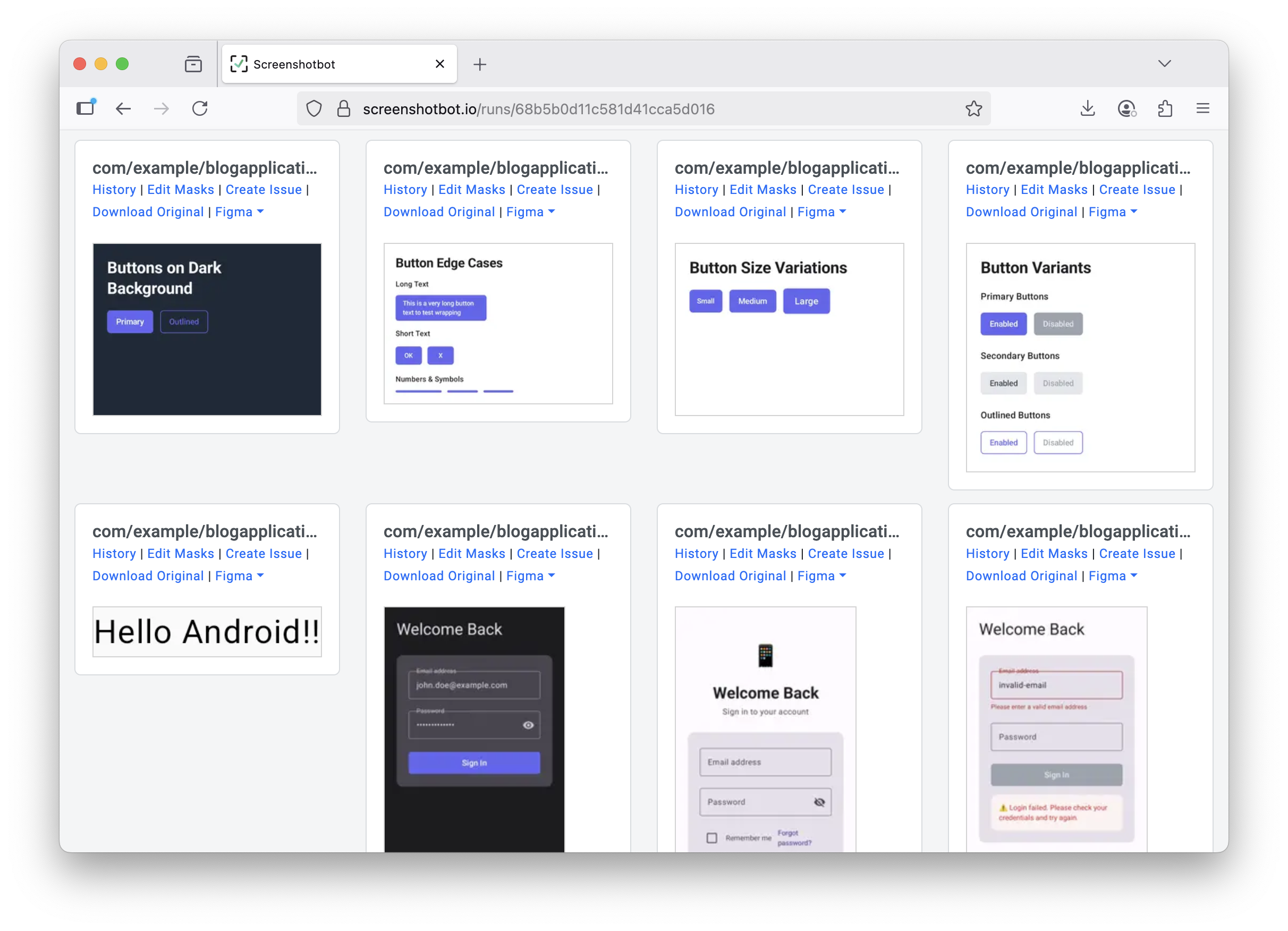The height and width of the screenshot is (931, 1288).
Task: Open the hamburger application menu
Action: pos(1203,108)
